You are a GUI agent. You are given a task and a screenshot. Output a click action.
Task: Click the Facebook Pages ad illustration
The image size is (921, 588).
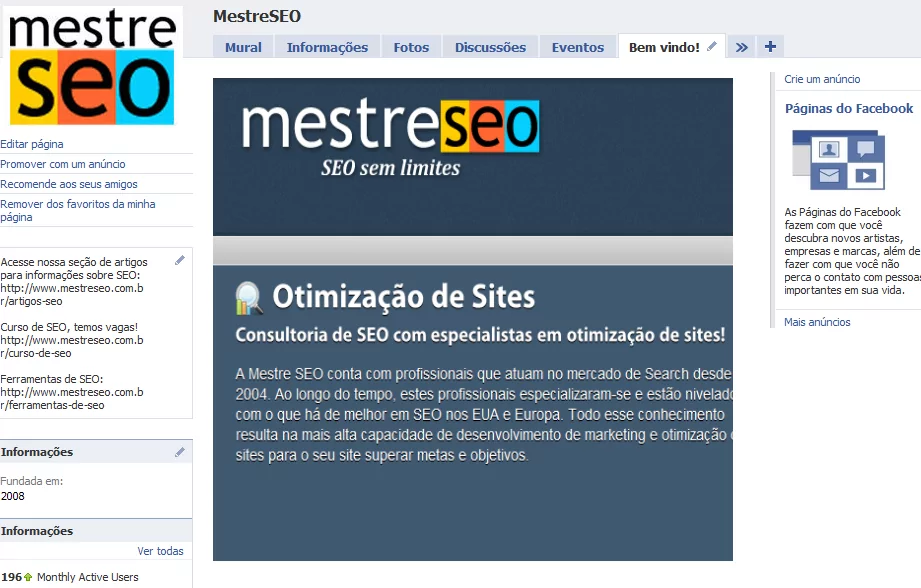(833, 159)
